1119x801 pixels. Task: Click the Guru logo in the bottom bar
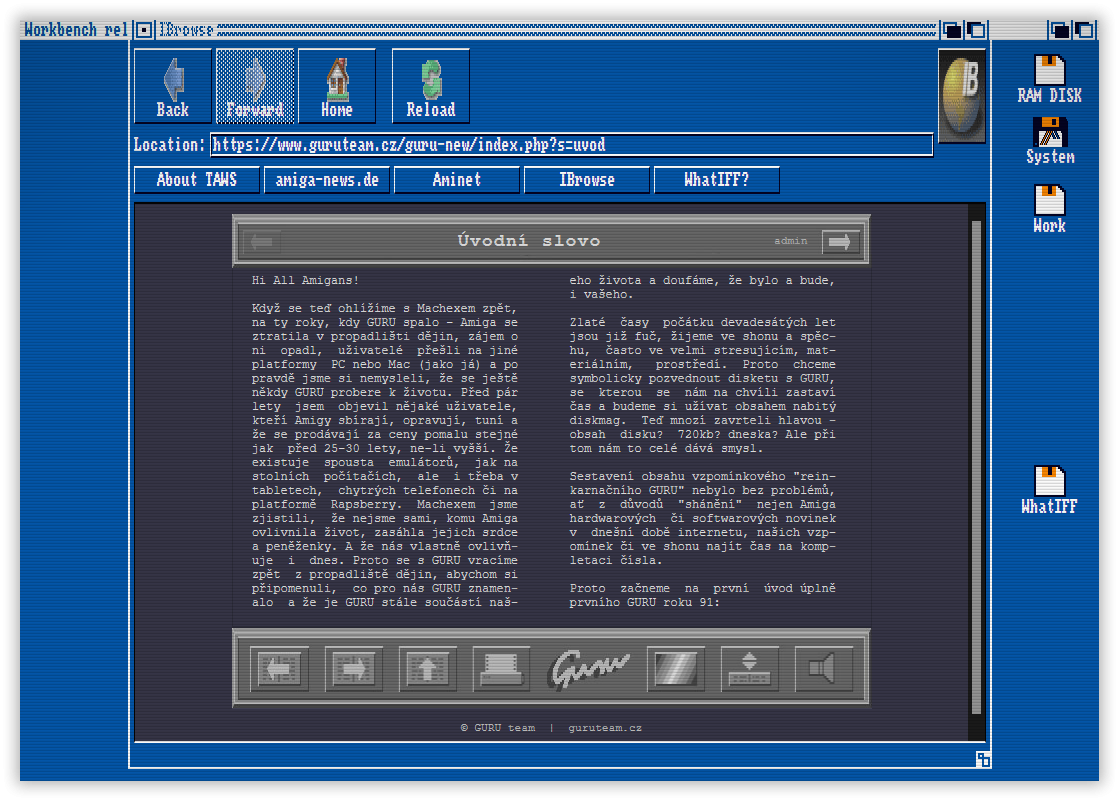(589, 669)
